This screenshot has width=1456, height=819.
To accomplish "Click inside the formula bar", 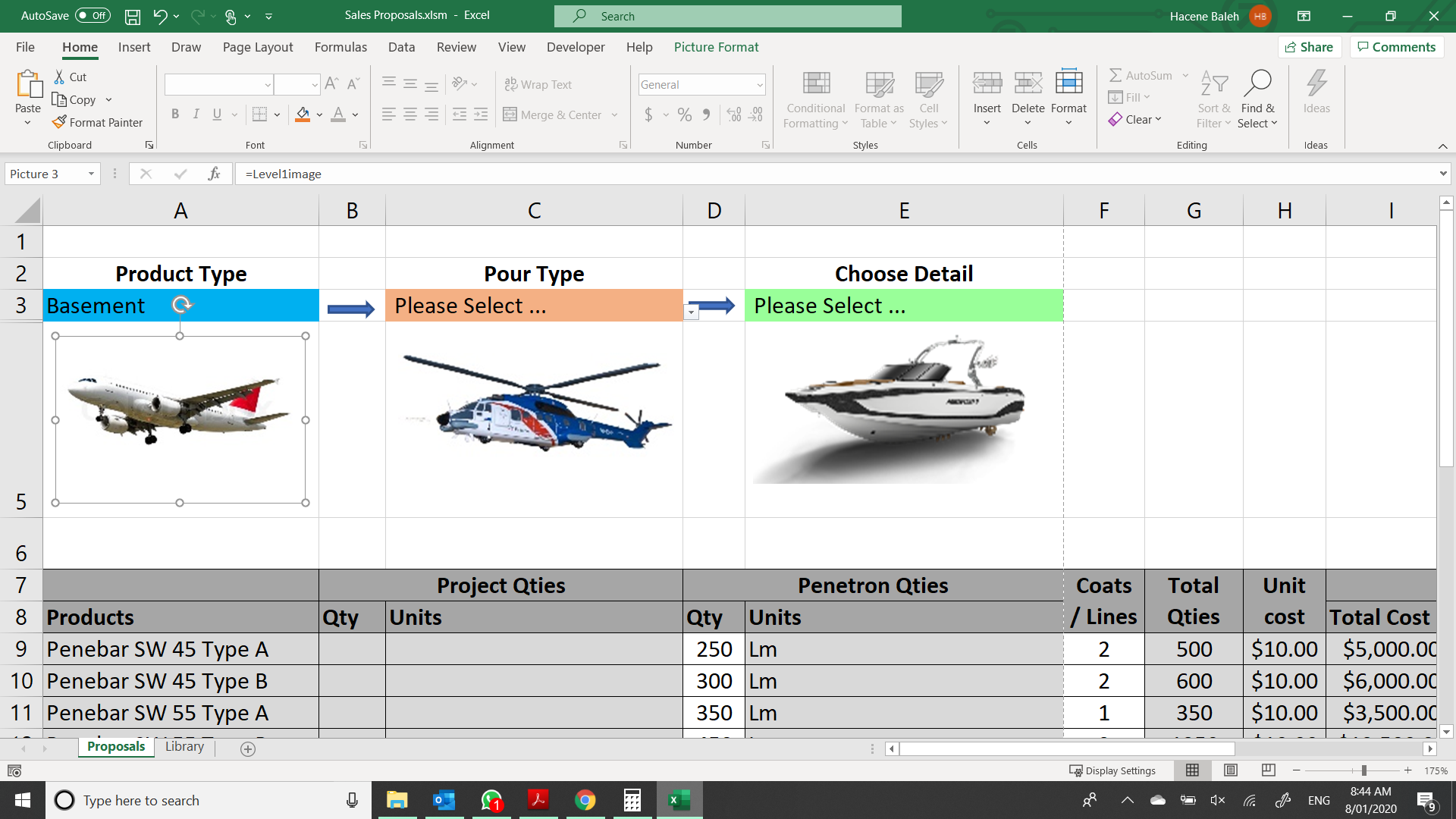I will [x=531, y=174].
